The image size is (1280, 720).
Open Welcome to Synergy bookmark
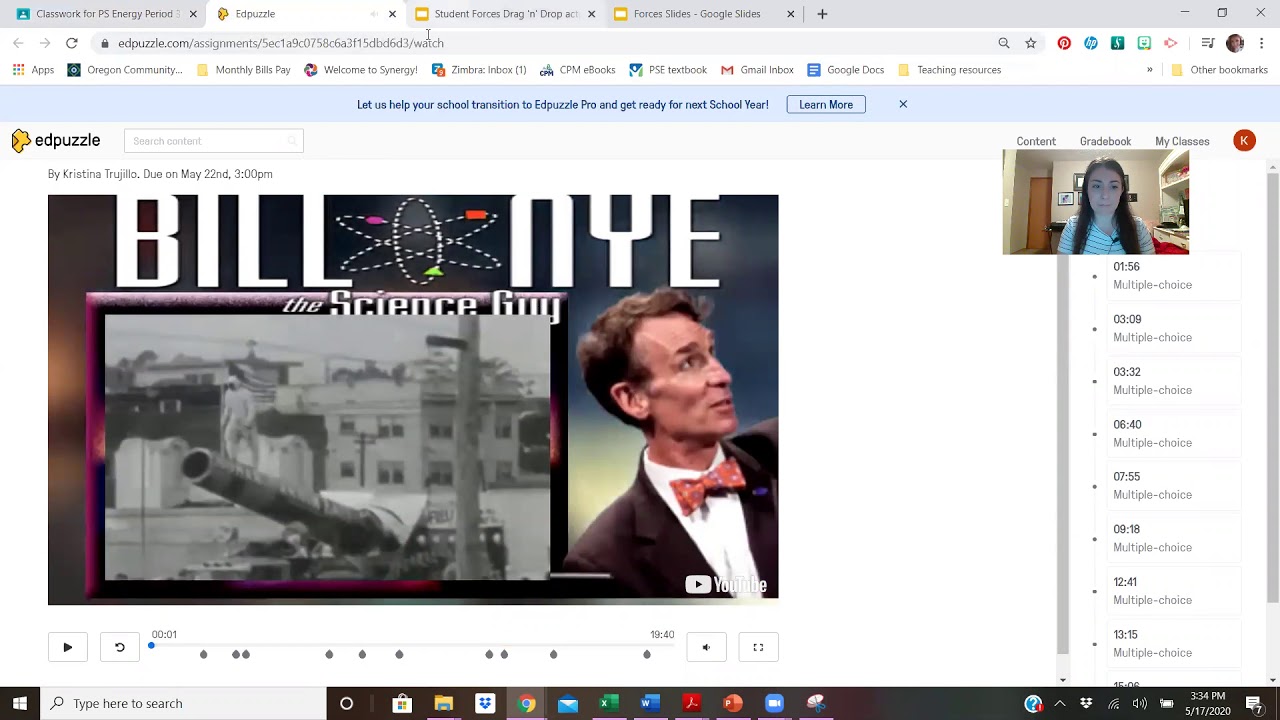[361, 70]
